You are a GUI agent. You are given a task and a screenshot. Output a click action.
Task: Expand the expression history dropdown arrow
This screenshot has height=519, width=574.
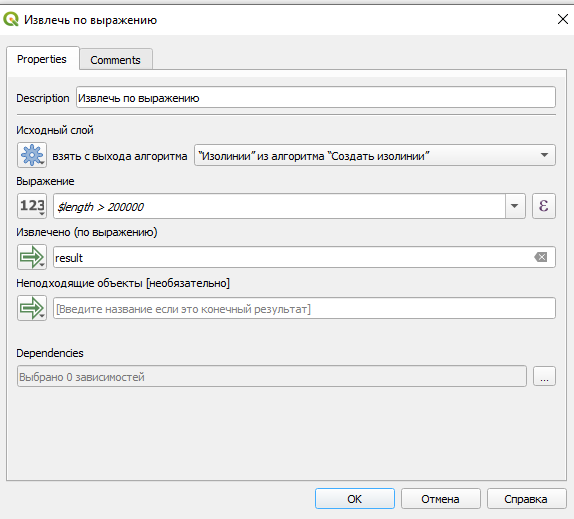coord(515,206)
